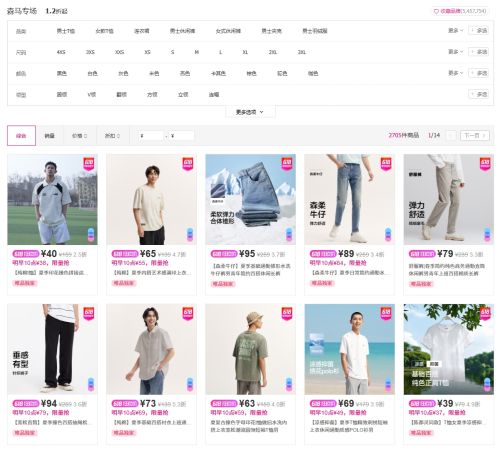Image resolution: width=500 pixels, height=453 pixels.
Task: Filter by V领 collar type
Action: point(92,95)
